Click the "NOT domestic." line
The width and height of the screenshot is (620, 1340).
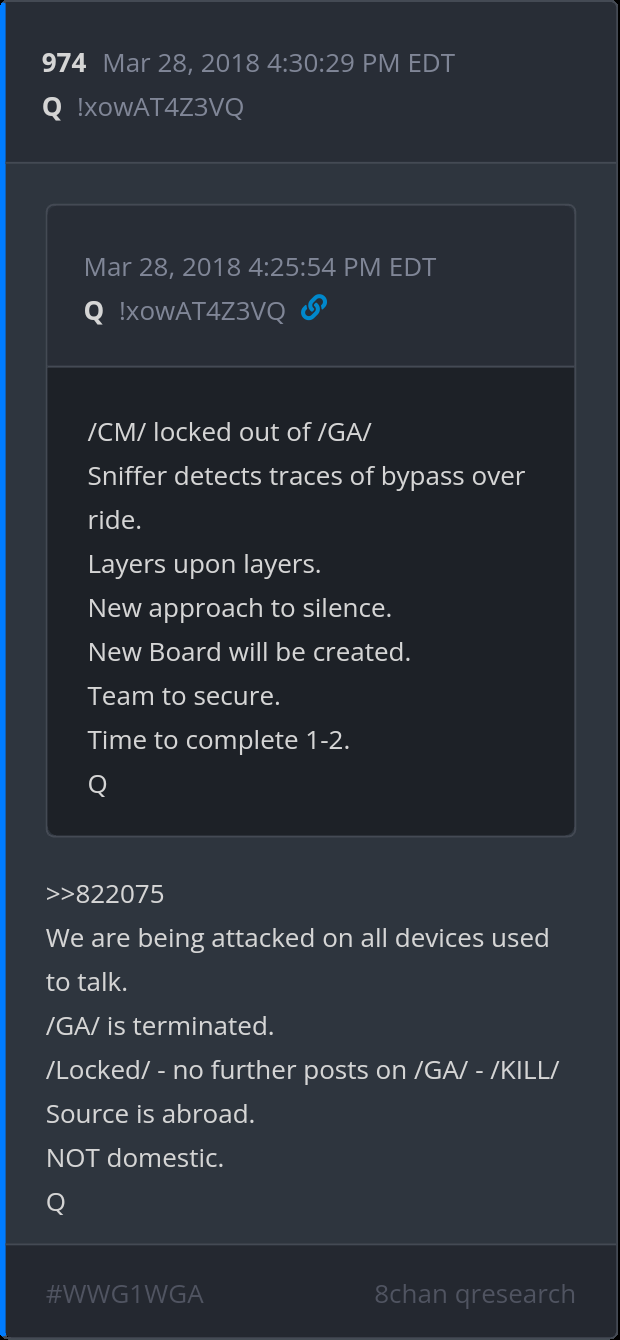point(135,1158)
